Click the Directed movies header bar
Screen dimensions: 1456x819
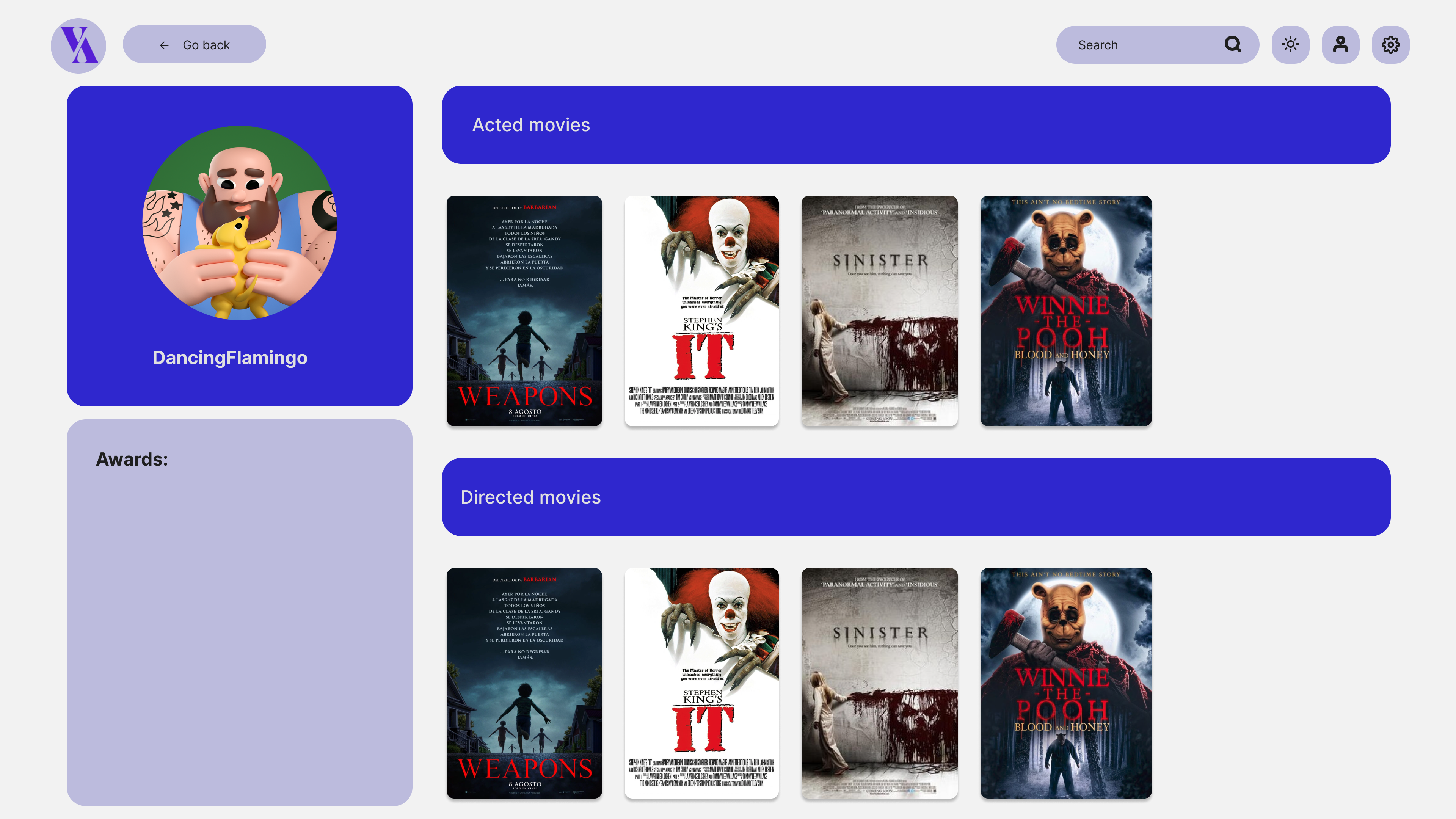[x=916, y=497]
